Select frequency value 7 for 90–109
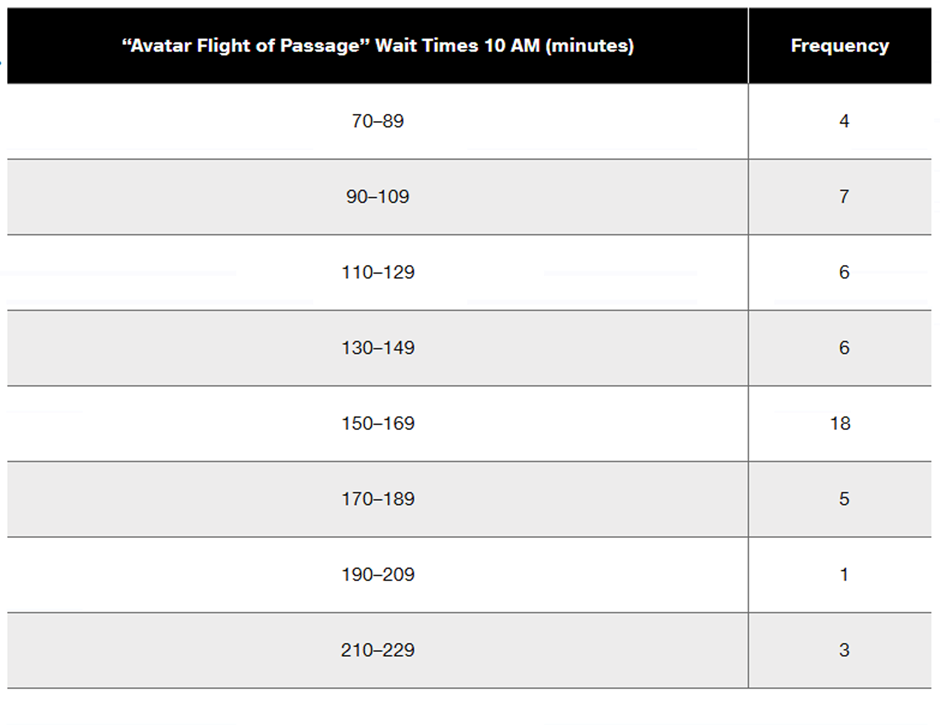The image size is (940, 725). click(x=844, y=197)
